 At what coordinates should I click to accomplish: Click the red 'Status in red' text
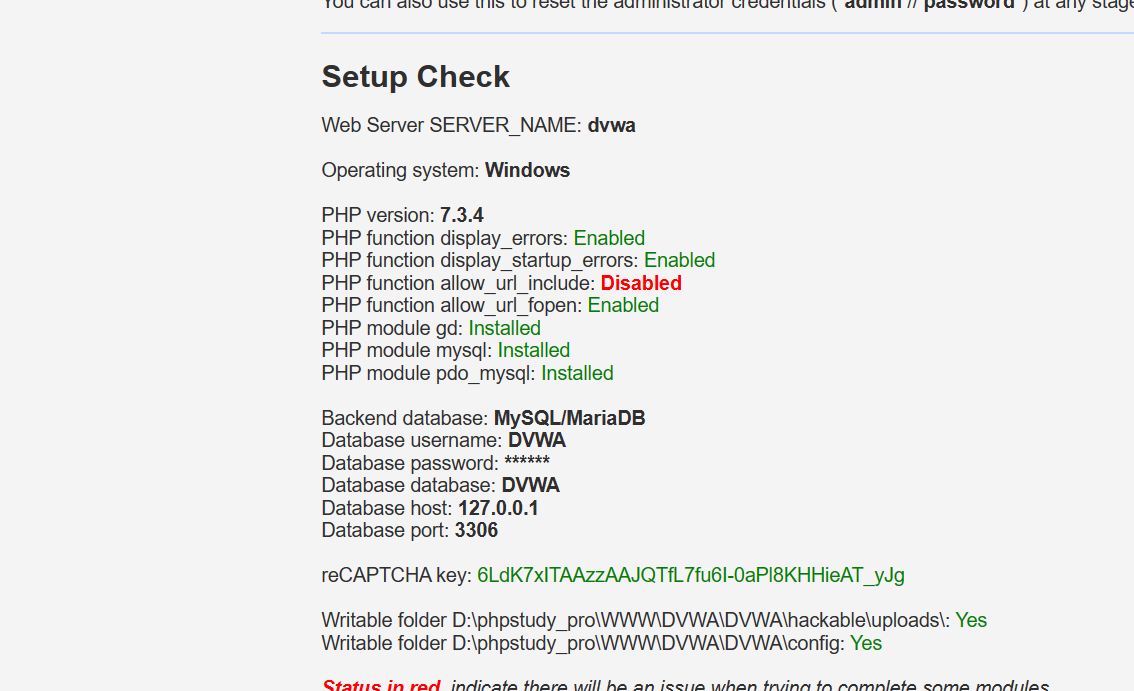(x=381, y=685)
